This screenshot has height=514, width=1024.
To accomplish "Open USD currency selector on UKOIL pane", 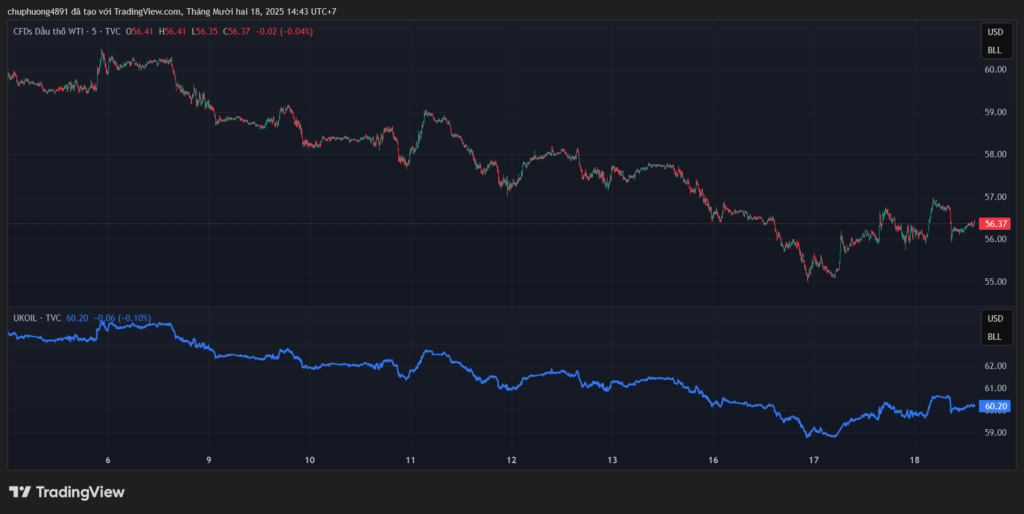I will click(x=994, y=318).
